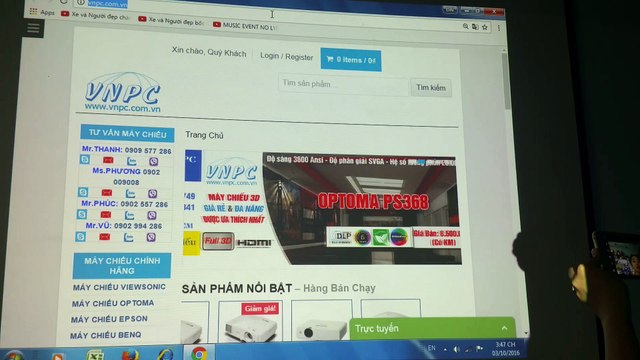Click mail icon under Mr.VŨ
The width and height of the screenshot is (640, 360).
click(104, 236)
